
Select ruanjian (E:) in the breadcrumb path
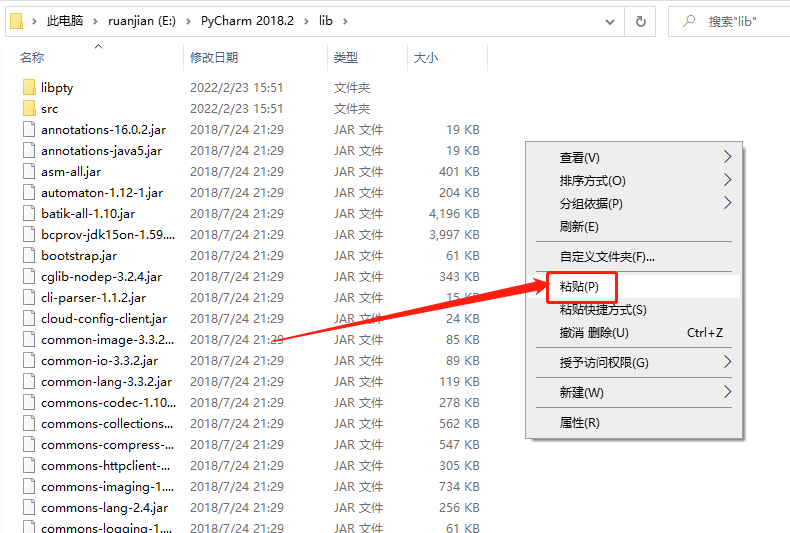tap(142, 21)
